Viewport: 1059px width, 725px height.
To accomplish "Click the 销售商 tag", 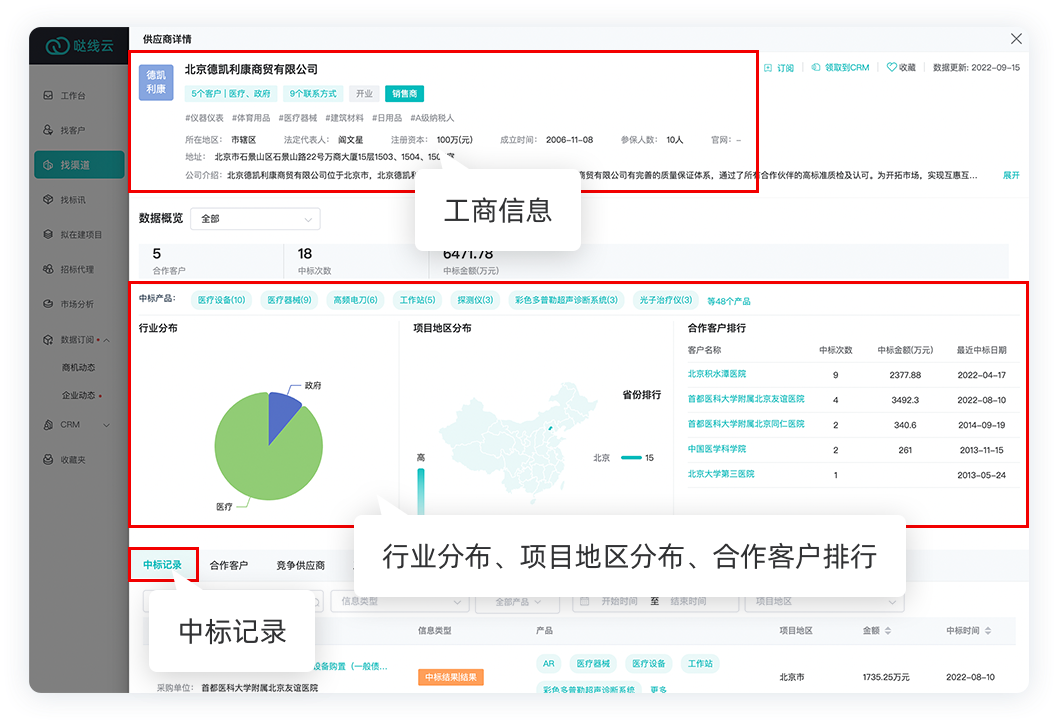I will (405, 94).
